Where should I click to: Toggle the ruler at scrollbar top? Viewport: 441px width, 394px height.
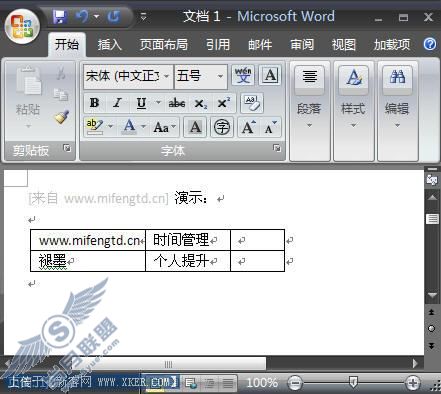432,180
